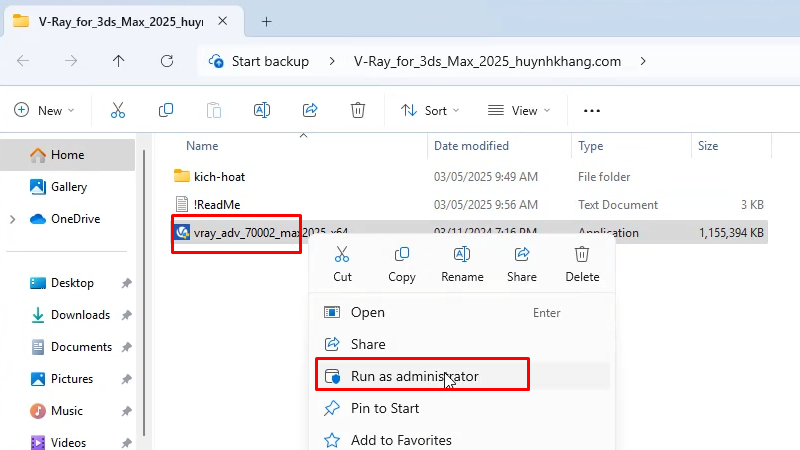Open Music in navigation pane
The width and height of the screenshot is (800, 450).
pyautogui.click(x=66, y=411)
